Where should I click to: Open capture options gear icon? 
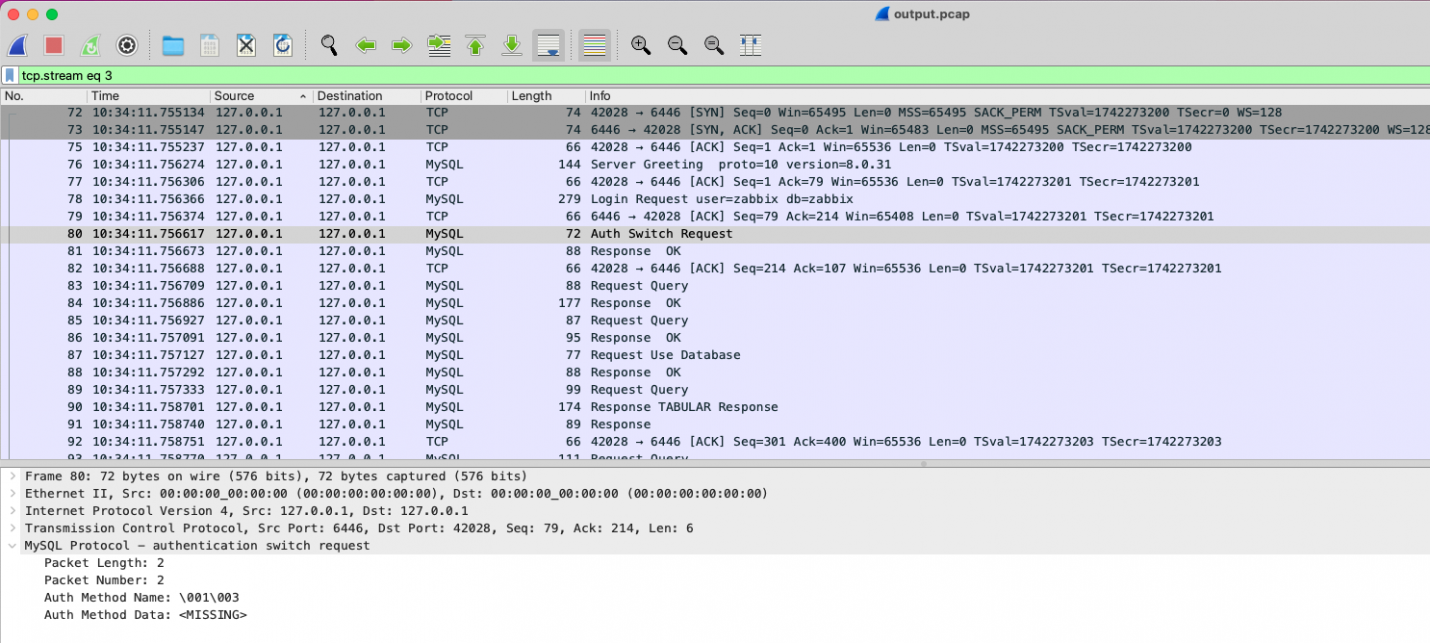(127, 45)
